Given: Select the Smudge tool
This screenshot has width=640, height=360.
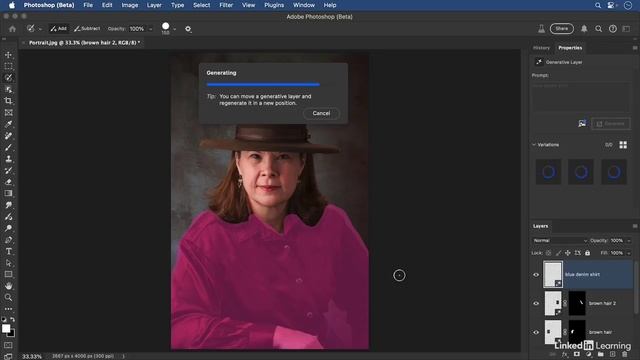Looking at the screenshot, I should coord(8,205).
